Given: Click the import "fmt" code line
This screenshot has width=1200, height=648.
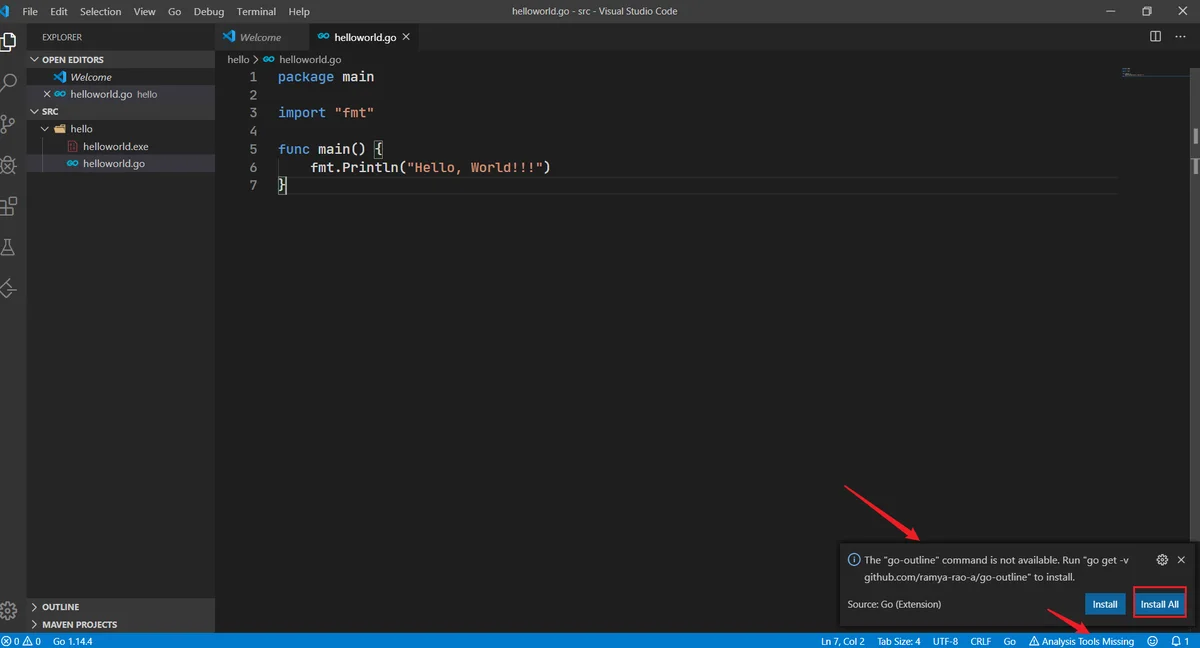Looking at the screenshot, I should coord(326,113).
